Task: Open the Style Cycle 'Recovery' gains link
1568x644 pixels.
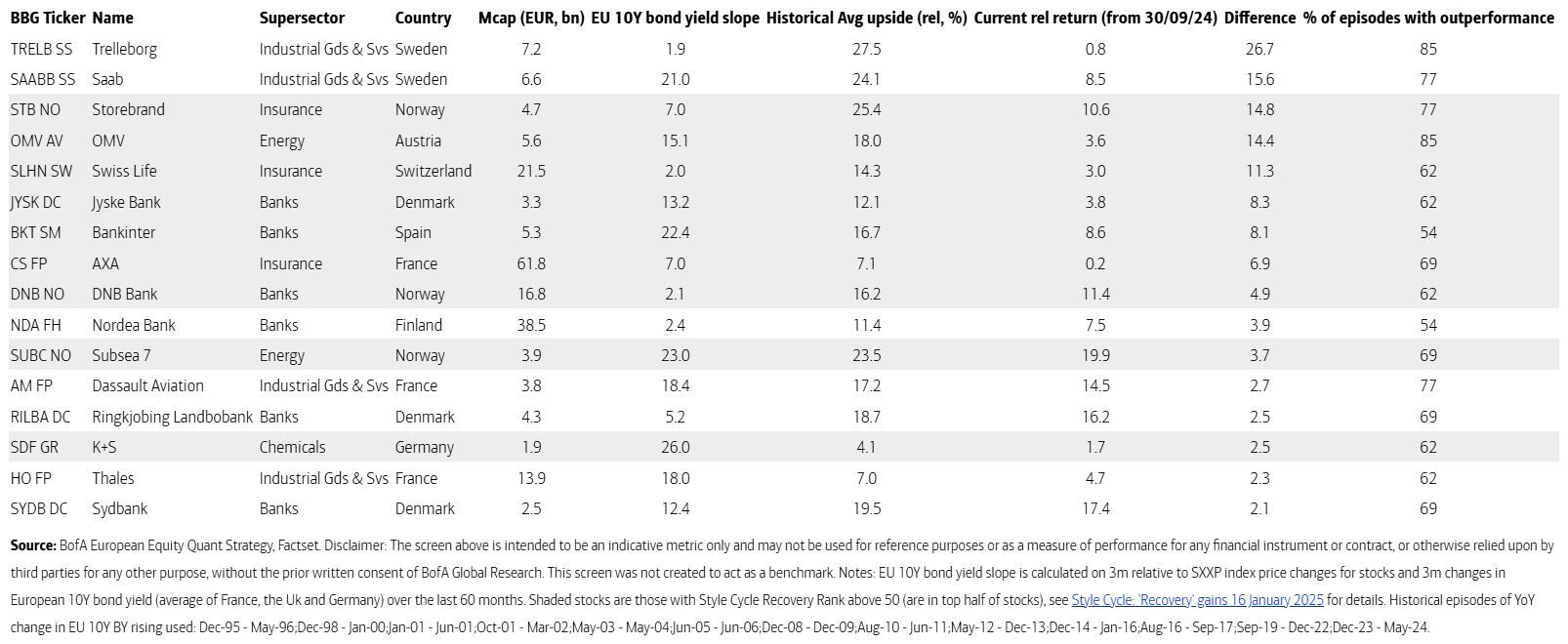Action: [x=1197, y=600]
